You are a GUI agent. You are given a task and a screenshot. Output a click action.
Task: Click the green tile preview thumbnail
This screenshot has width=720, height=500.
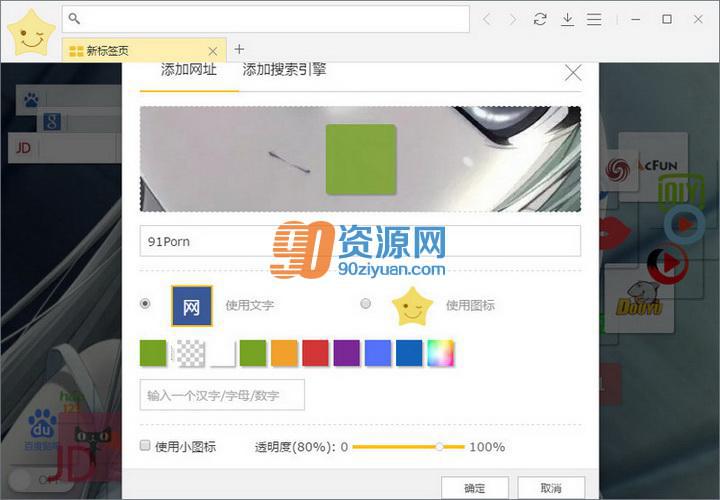(361, 159)
